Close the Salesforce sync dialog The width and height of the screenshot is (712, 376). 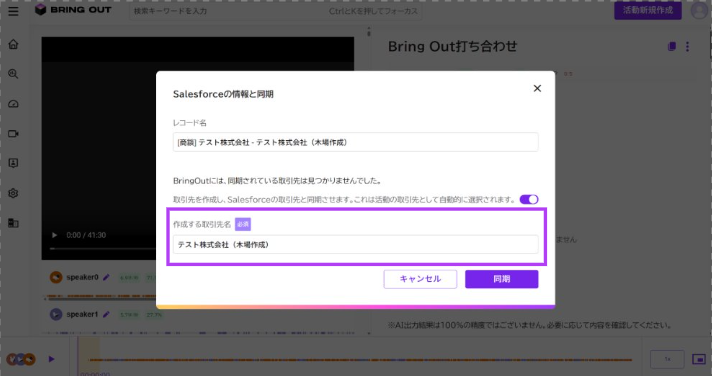pyautogui.click(x=537, y=88)
